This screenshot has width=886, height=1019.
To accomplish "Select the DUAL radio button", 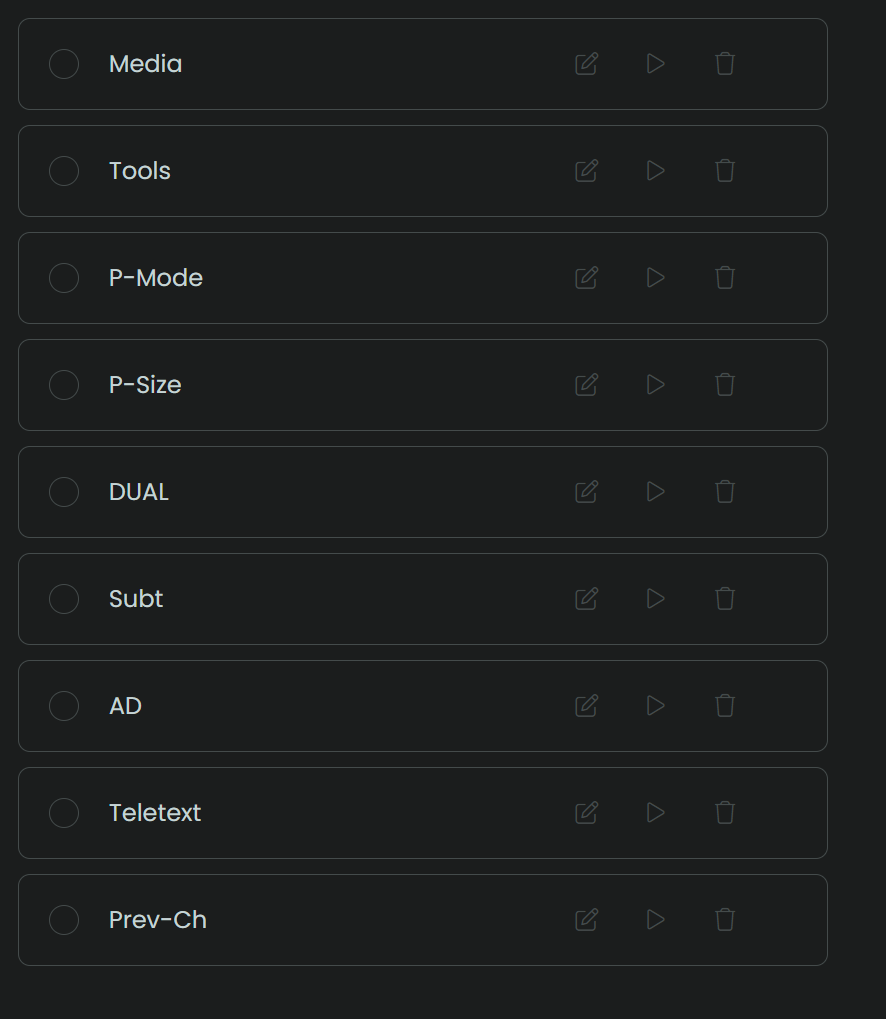I will (64, 492).
